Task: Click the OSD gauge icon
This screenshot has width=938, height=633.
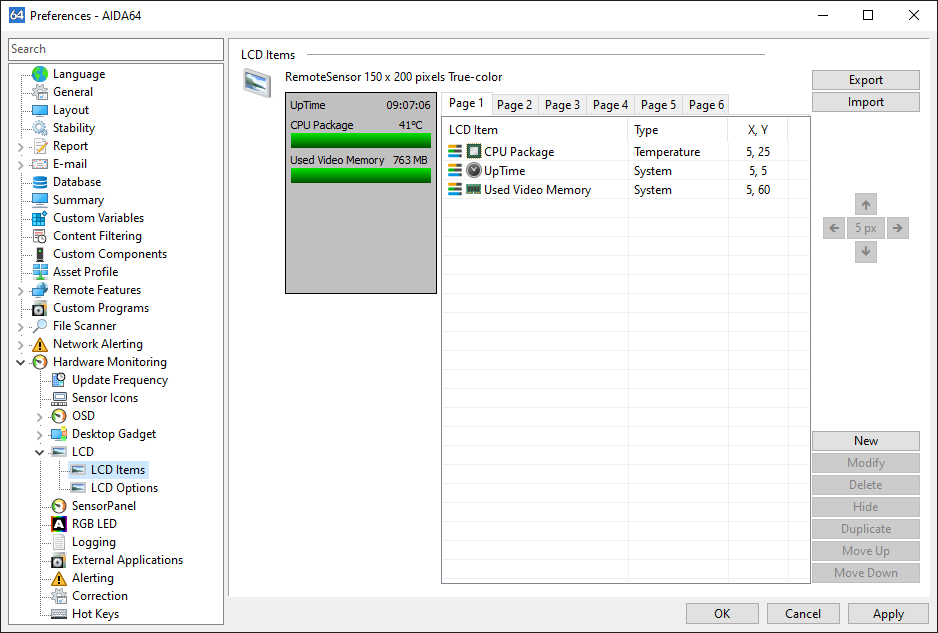Action: point(59,416)
